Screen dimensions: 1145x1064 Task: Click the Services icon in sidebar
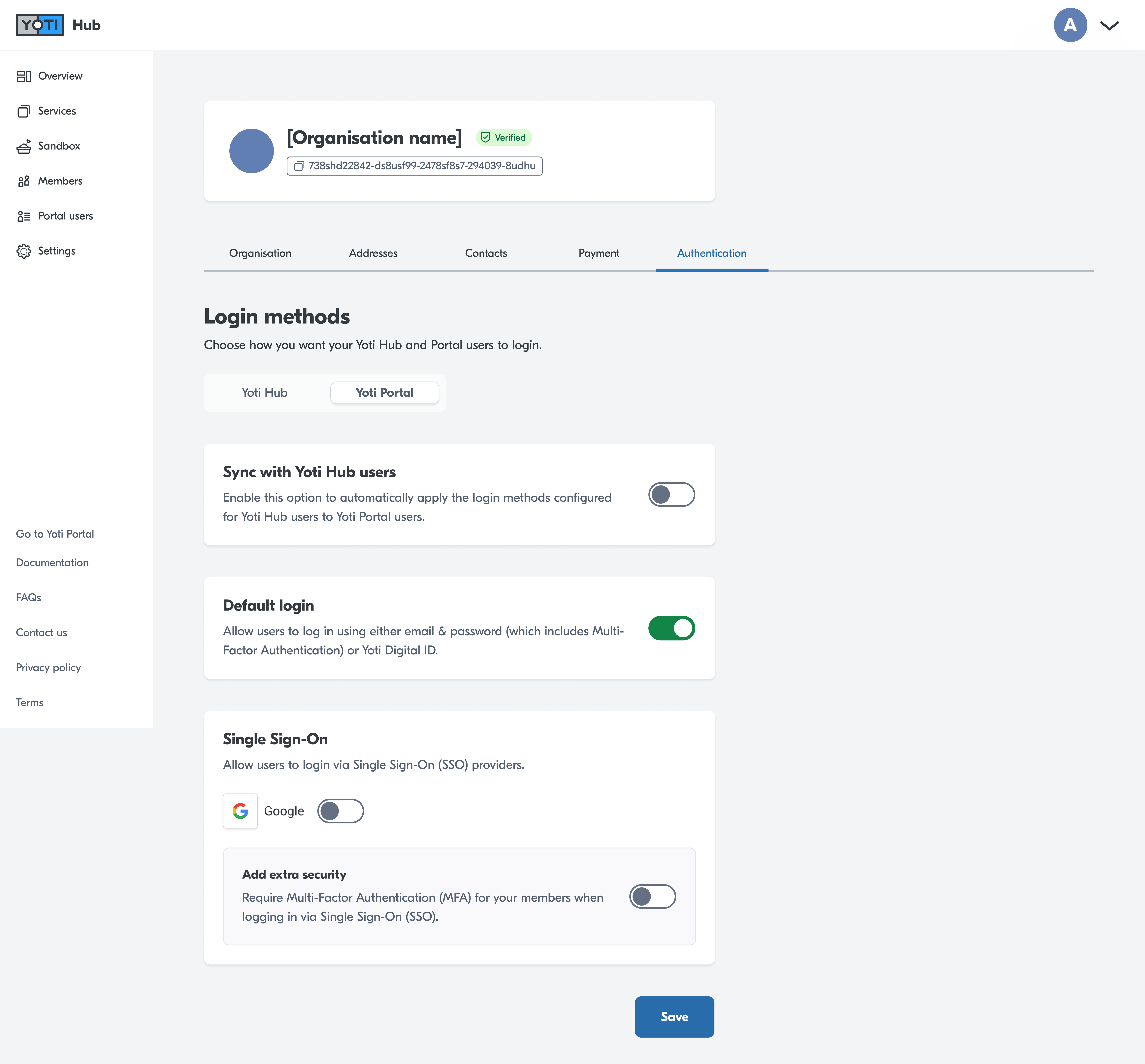[x=24, y=111]
